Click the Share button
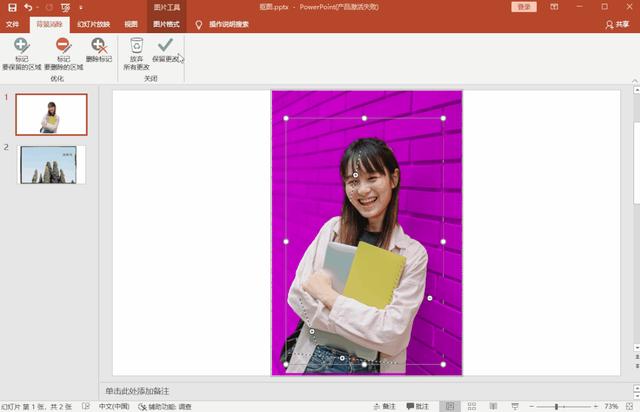Viewport: 640px width, 412px height. pyautogui.click(x=617, y=24)
